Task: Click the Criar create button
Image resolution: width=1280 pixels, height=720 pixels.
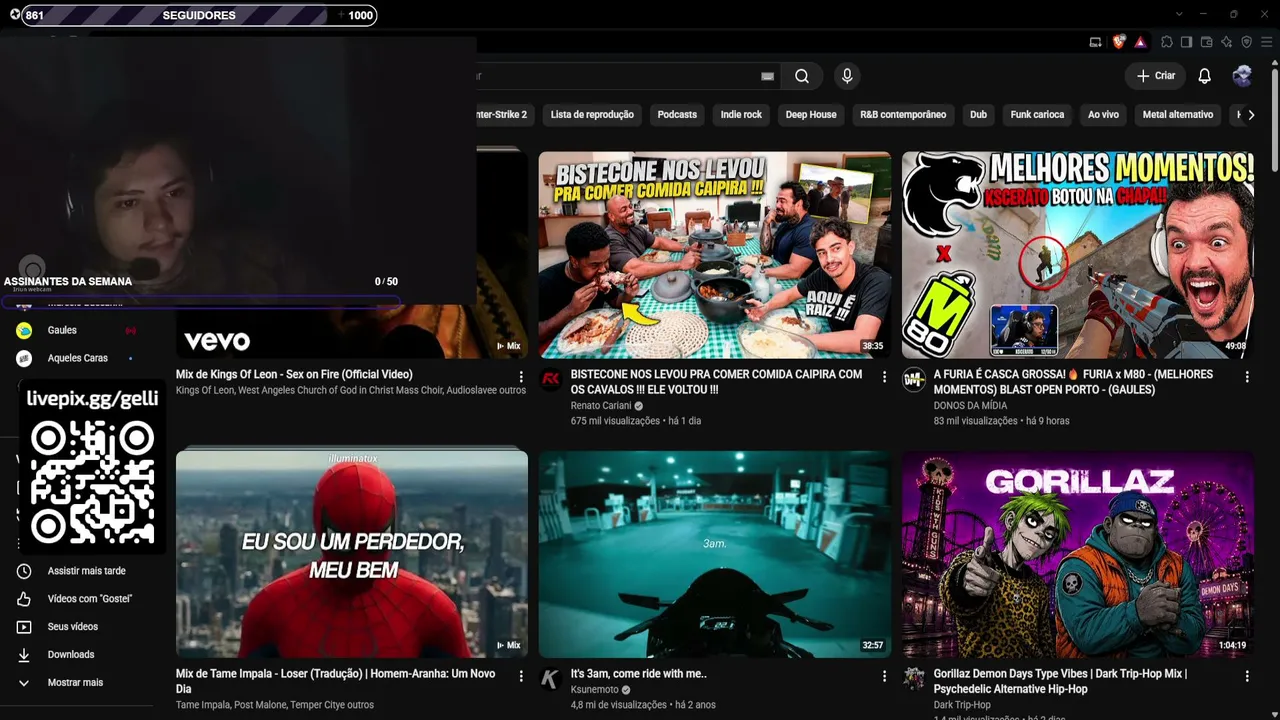Action: (1155, 76)
